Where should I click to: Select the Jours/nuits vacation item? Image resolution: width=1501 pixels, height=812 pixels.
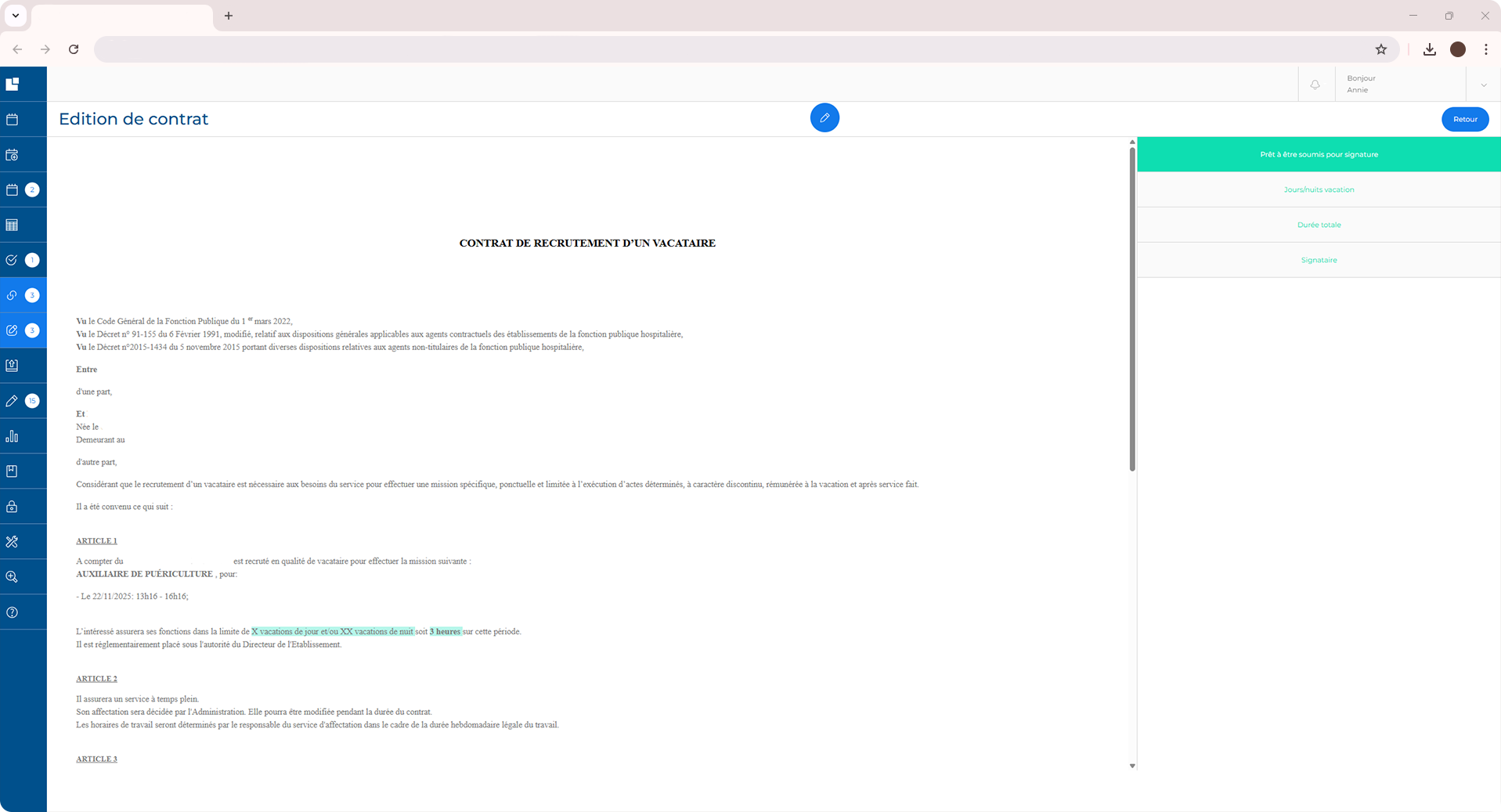click(1318, 189)
